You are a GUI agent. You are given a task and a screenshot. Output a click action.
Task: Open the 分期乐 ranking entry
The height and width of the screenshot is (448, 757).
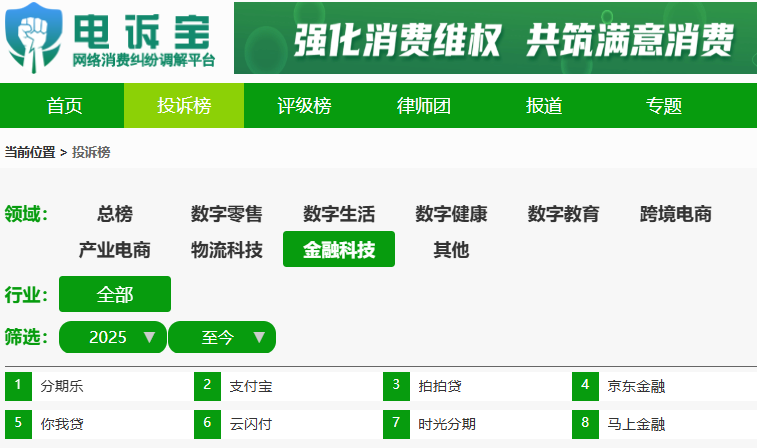click(62, 386)
